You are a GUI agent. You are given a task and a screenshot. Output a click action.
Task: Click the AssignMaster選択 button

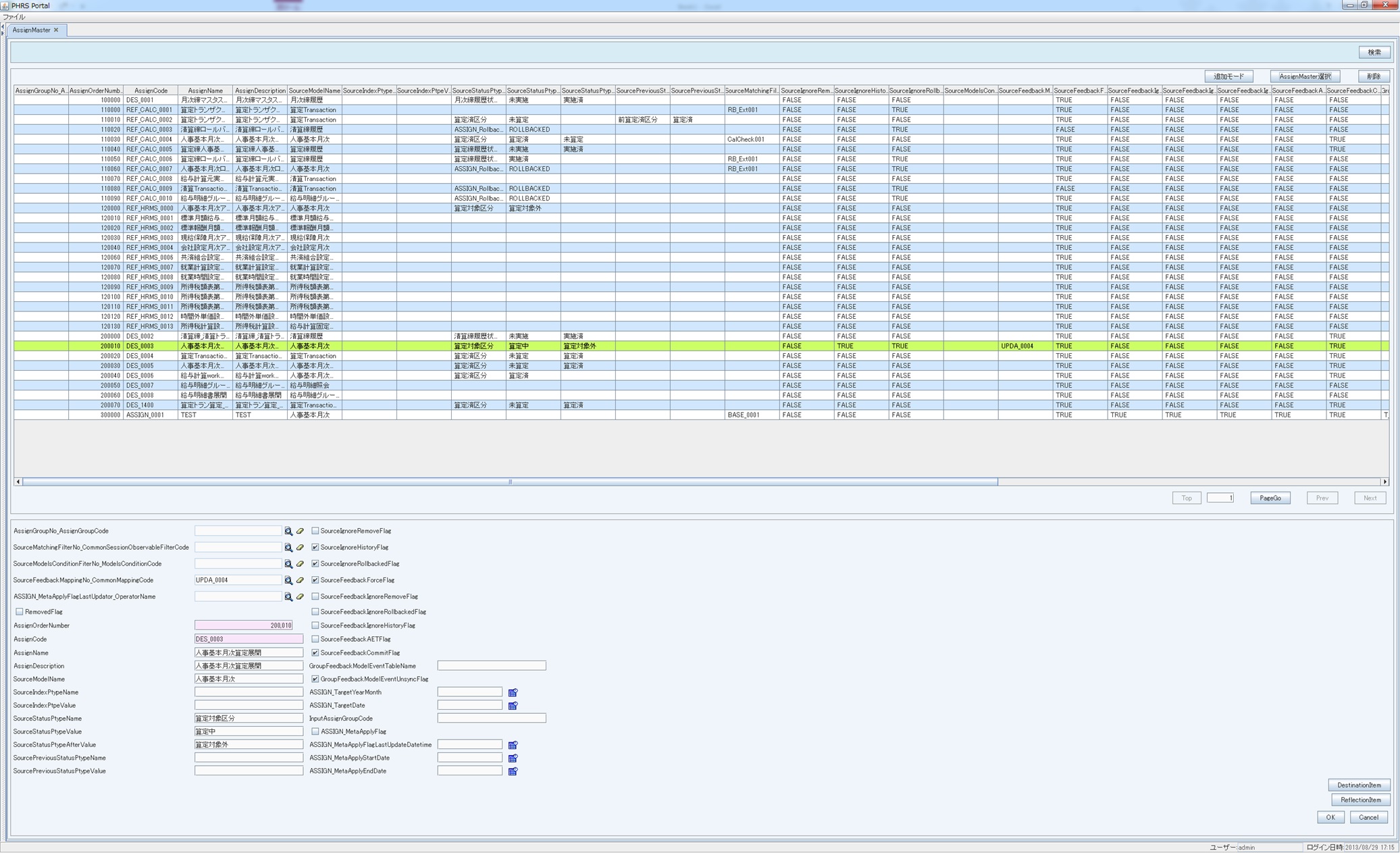(1305, 76)
